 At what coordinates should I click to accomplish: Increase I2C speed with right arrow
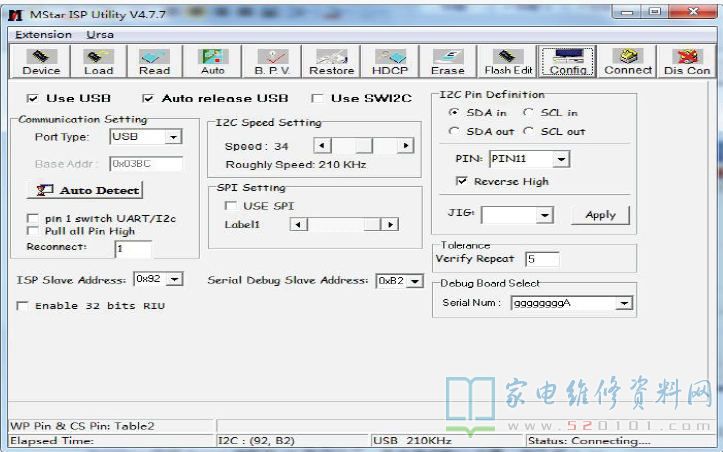405,146
